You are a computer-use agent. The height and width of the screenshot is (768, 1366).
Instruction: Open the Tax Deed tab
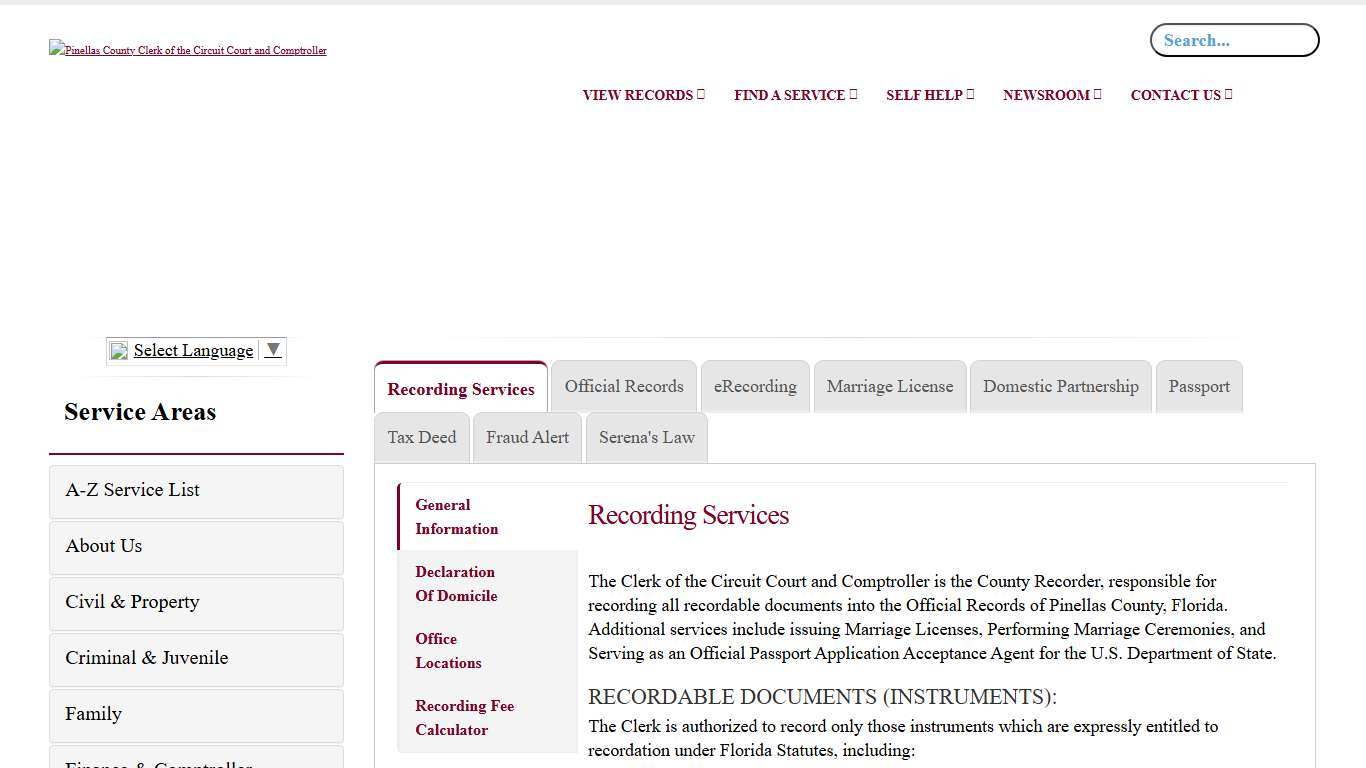(x=422, y=438)
